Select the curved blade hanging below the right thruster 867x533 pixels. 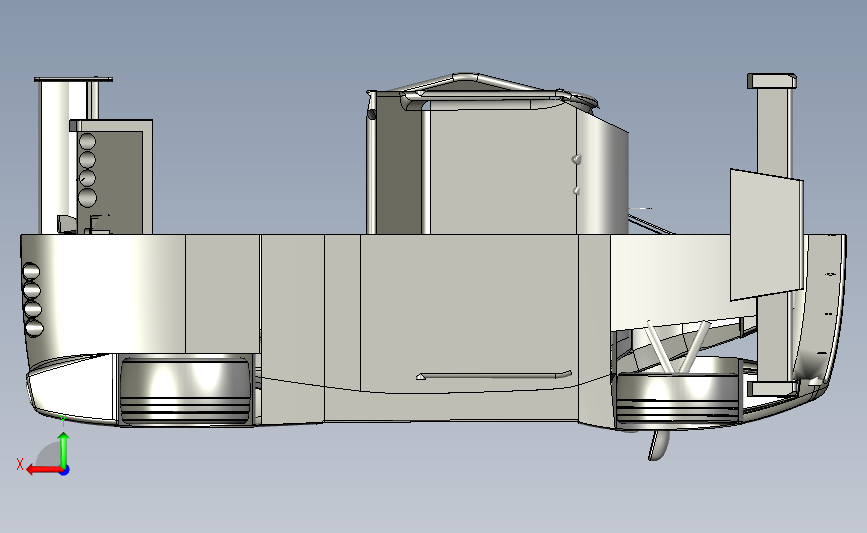pos(659,446)
